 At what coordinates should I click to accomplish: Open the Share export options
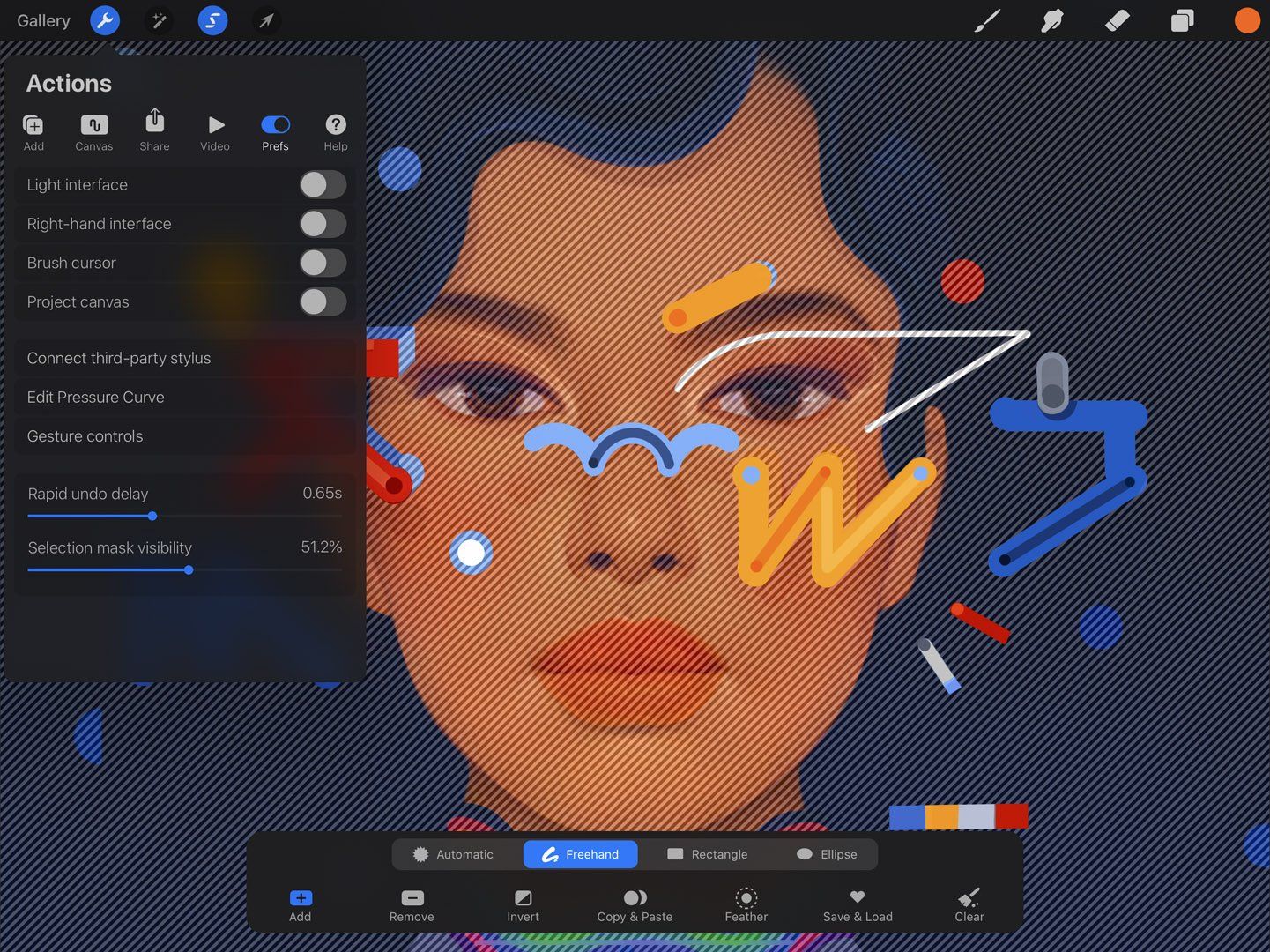pyautogui.click(x=154, y=130)
